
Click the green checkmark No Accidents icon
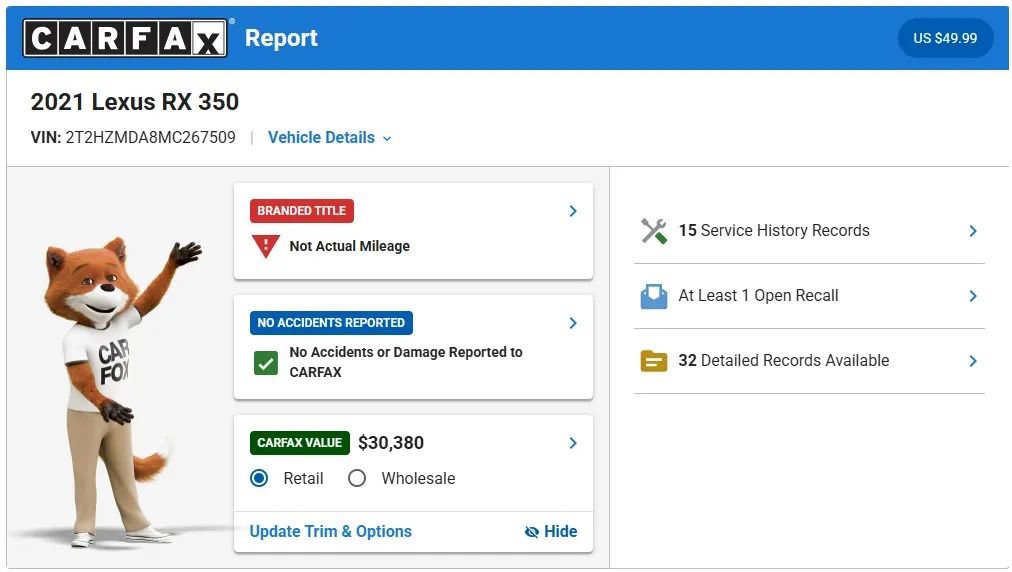(265, 363)
